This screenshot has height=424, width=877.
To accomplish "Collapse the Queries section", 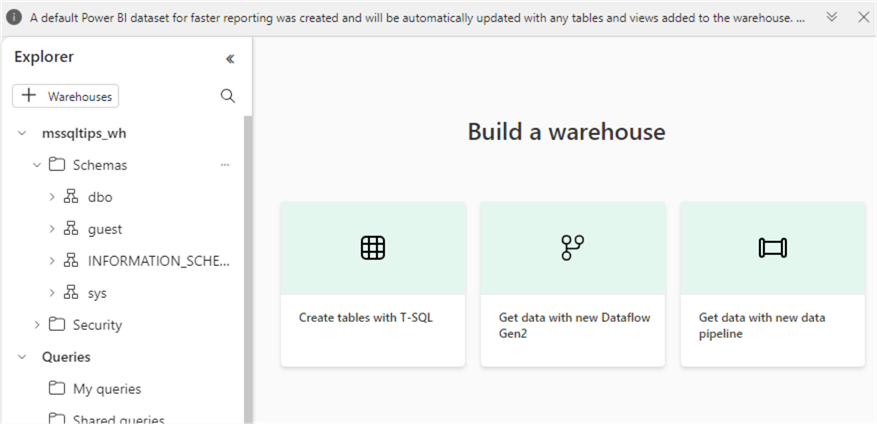I will point(22,357).
